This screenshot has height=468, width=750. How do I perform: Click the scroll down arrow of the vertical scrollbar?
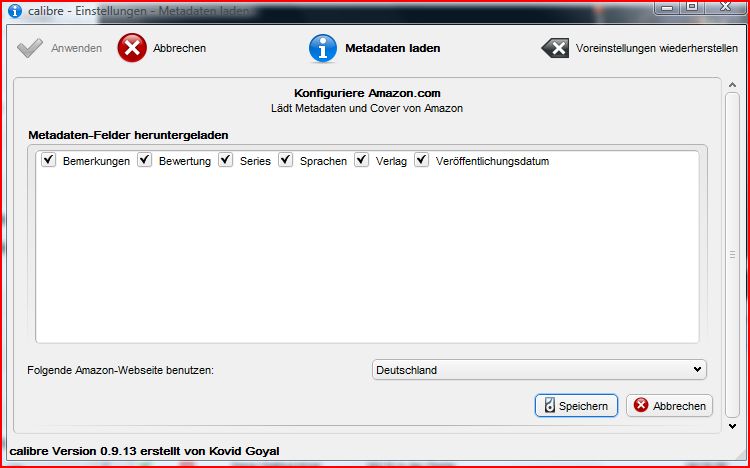pos(732,426)
